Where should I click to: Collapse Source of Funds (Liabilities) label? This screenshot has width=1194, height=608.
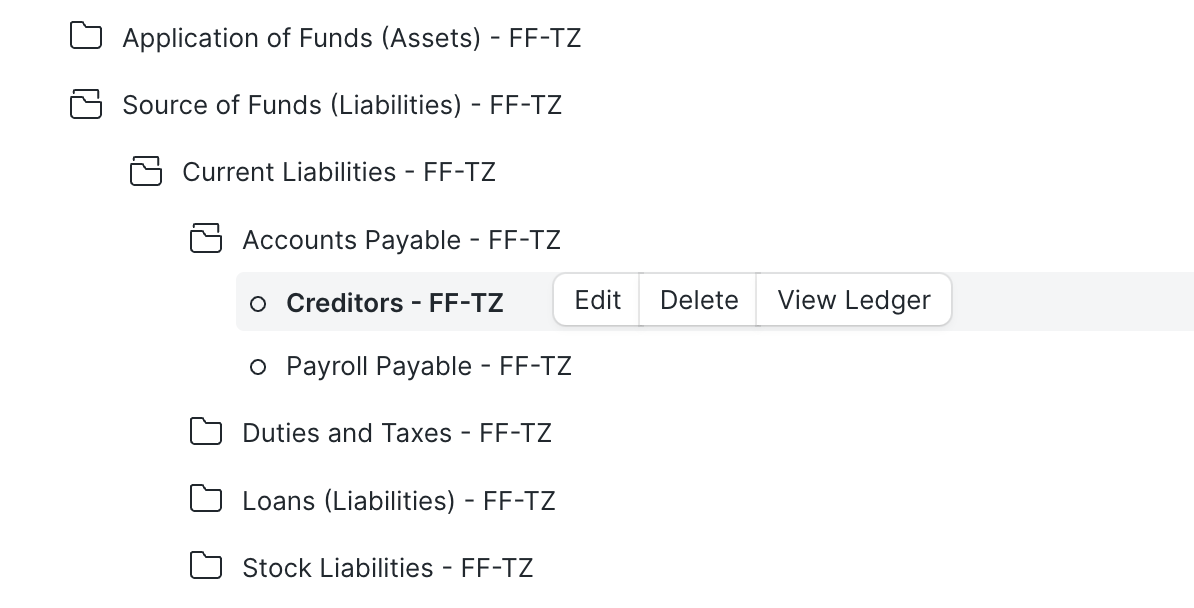tap(342, 105)
